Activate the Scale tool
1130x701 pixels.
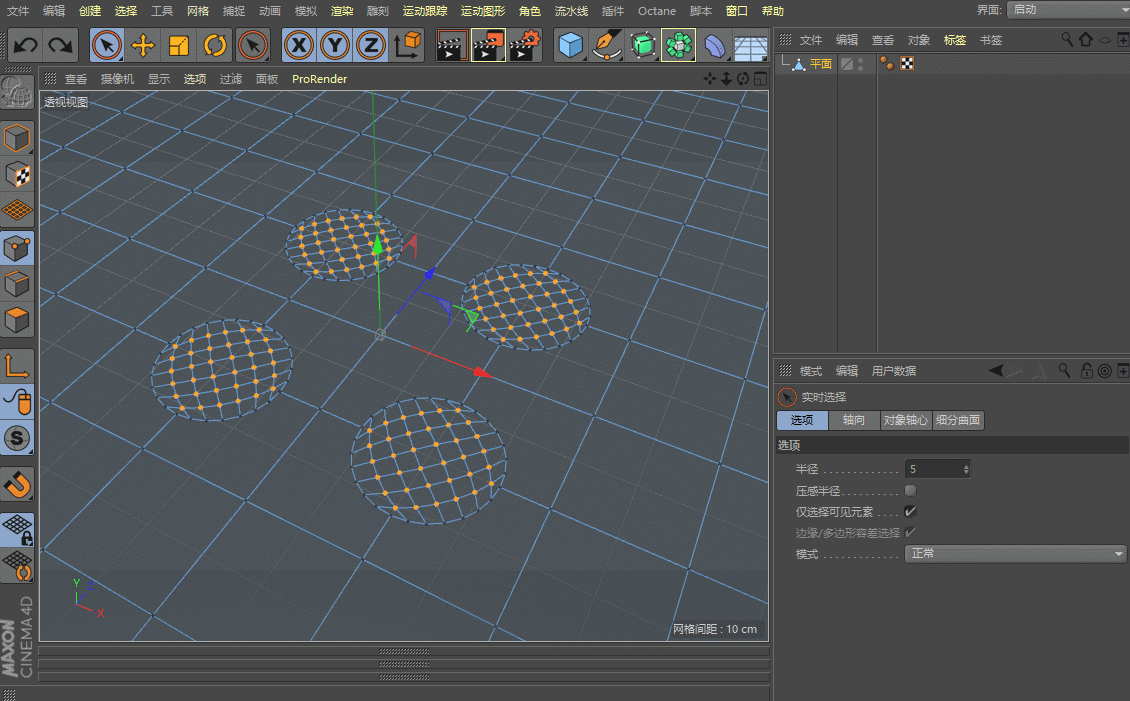[179, 45]
